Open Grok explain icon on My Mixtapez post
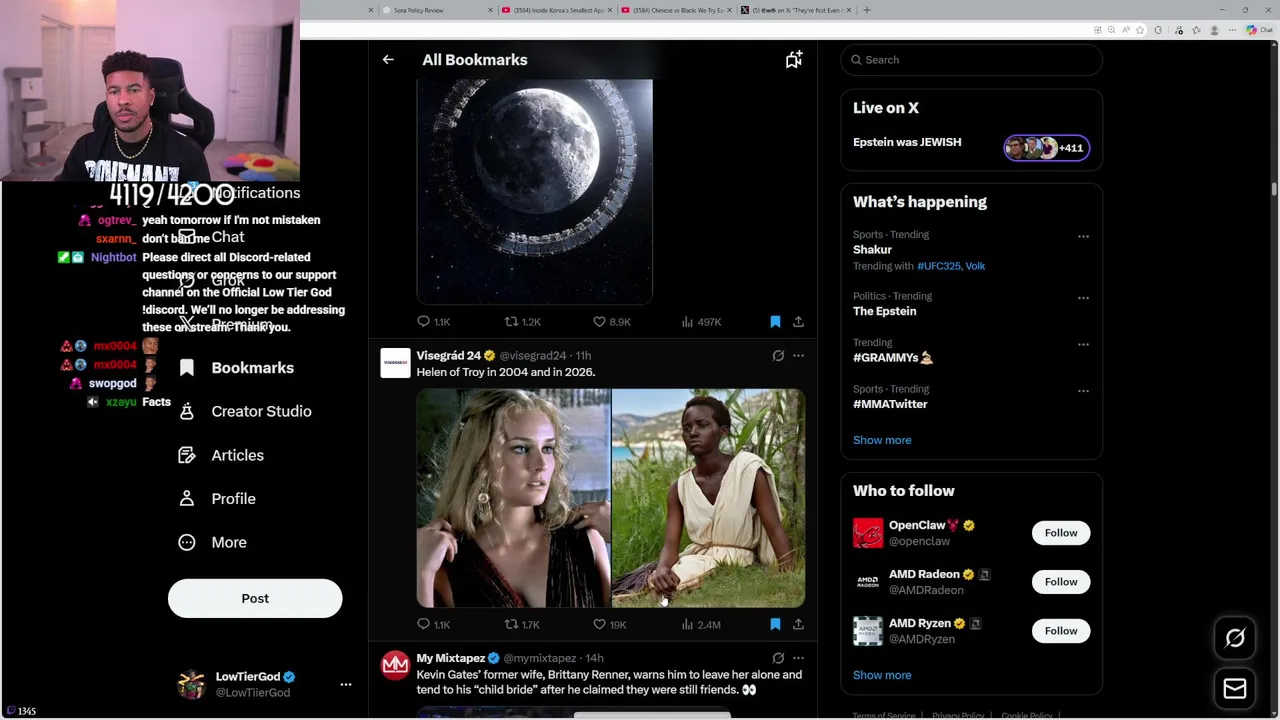 (x=778, y=658)
